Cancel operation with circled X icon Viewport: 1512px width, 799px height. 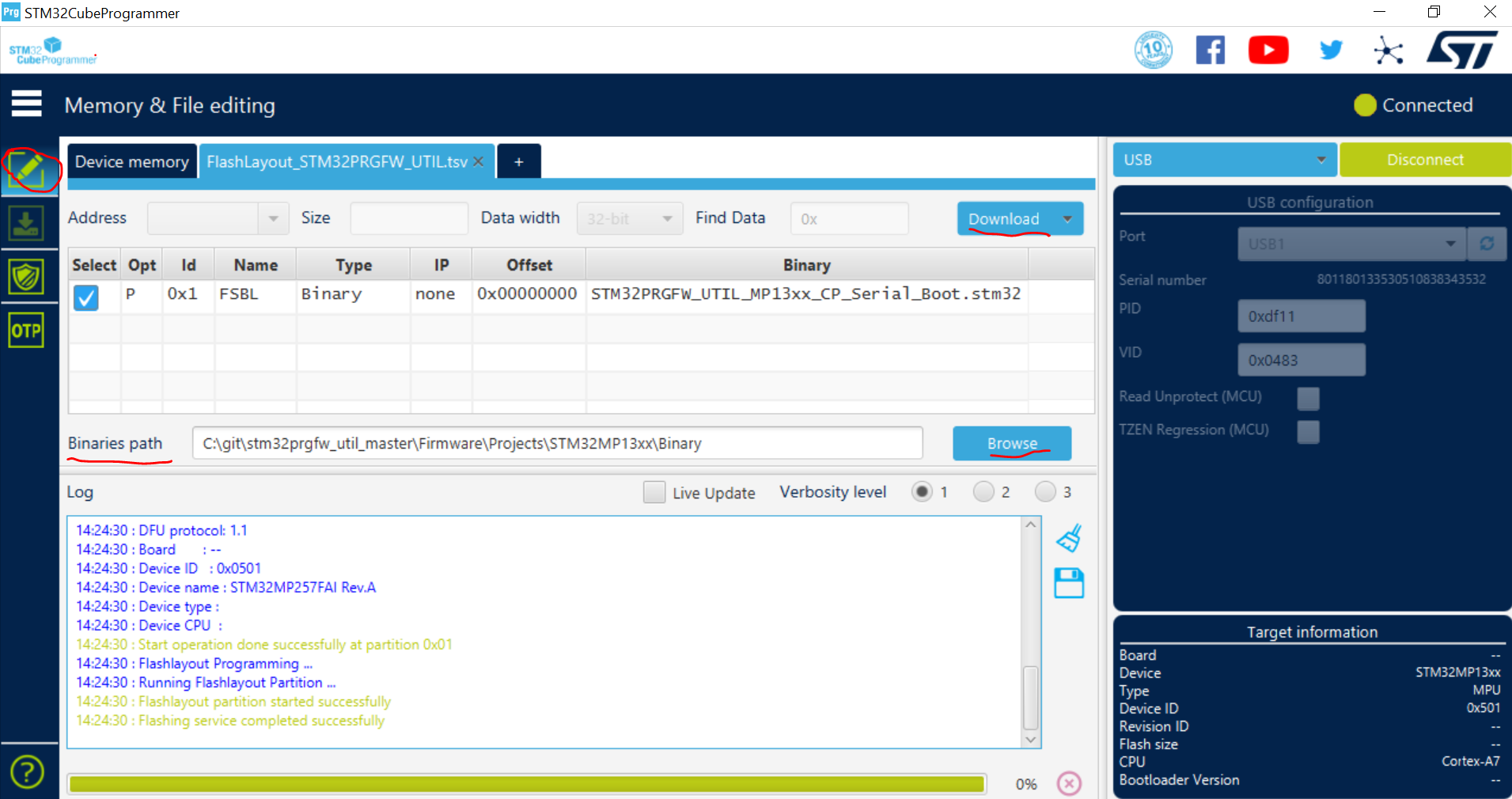click(1069, 783)
